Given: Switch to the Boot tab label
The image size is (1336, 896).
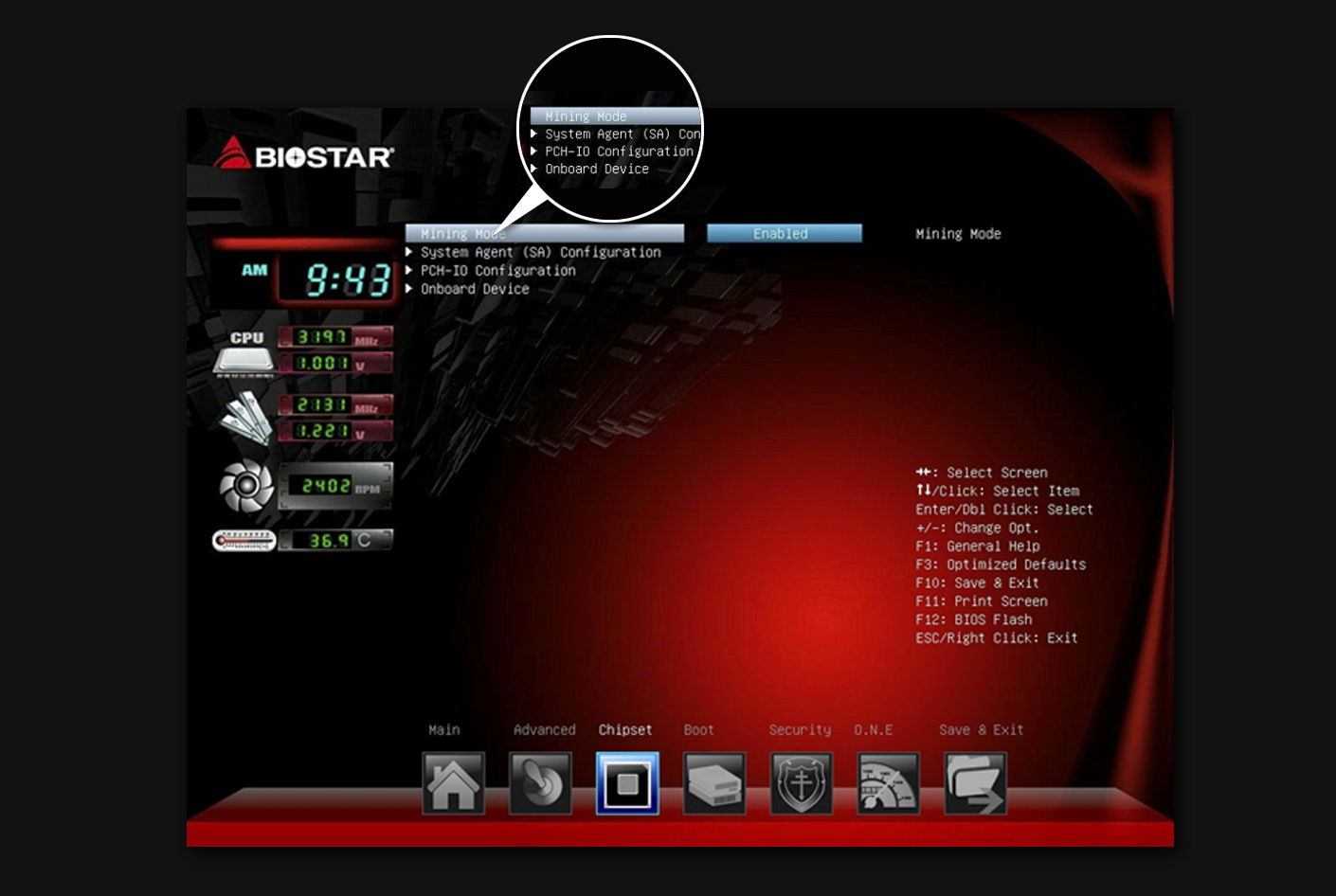Looking at the screenshot, I should pyautogui.click(x=698, y=730).
